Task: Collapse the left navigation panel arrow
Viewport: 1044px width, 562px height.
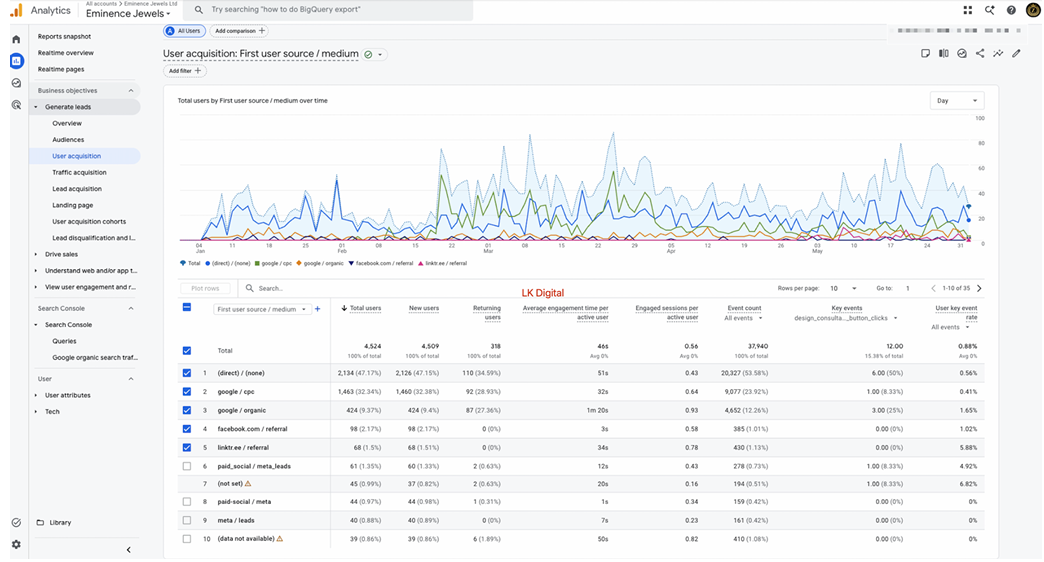Action: (x=129, y=550)
